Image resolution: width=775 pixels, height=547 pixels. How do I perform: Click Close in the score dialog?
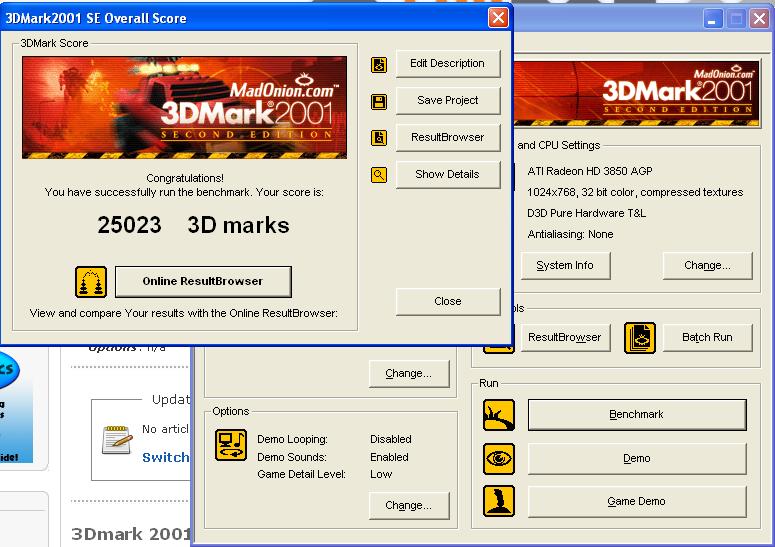click(x=448, y=301)
